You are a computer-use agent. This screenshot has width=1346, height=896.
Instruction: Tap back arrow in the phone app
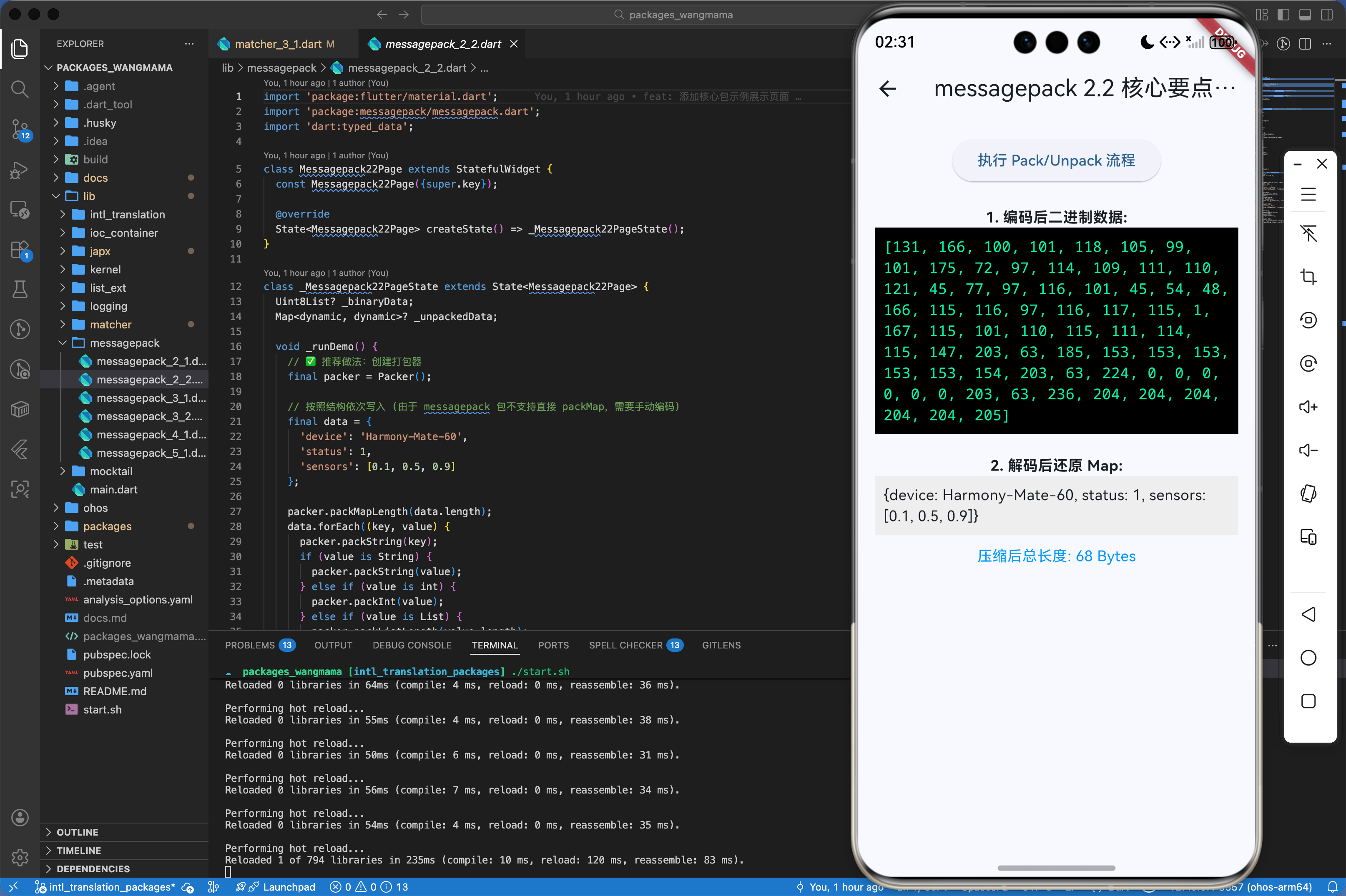[887, 89]
